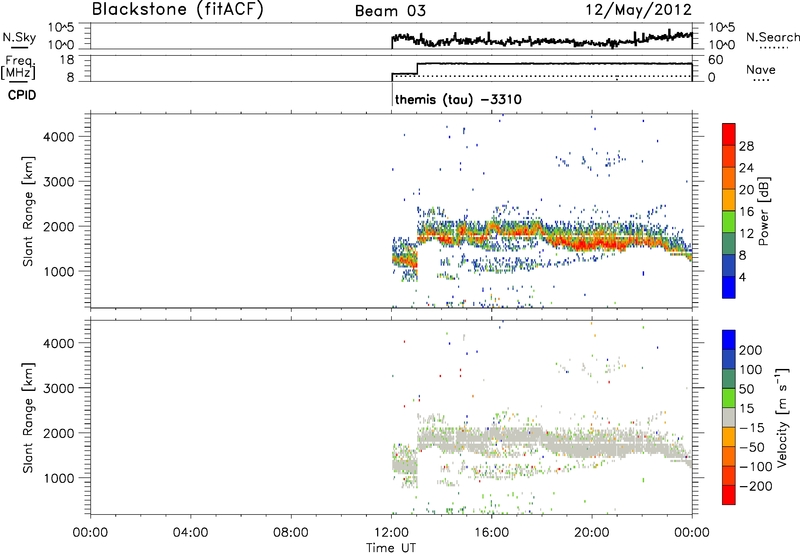Click the date label "12/May/2012"

point(639,9)
